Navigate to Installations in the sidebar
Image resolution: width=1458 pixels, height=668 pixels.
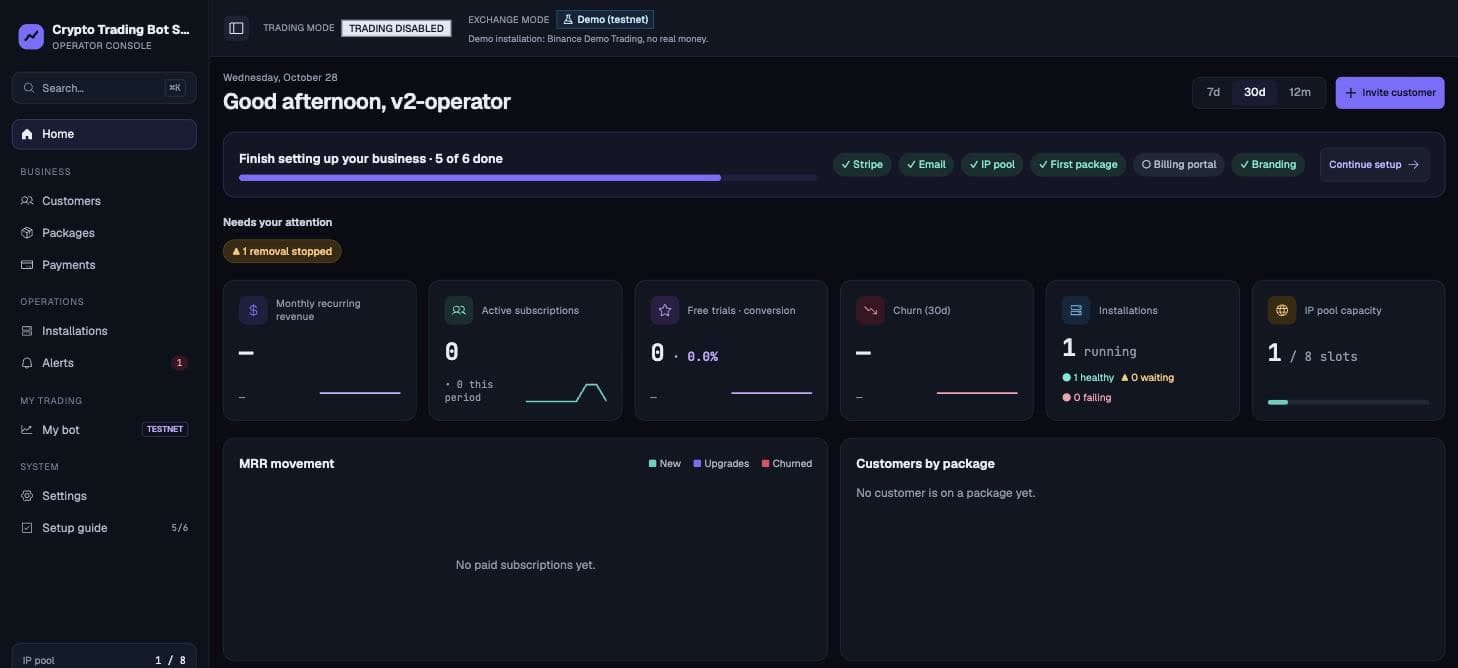pyautogui.click(x=104, y=331)
